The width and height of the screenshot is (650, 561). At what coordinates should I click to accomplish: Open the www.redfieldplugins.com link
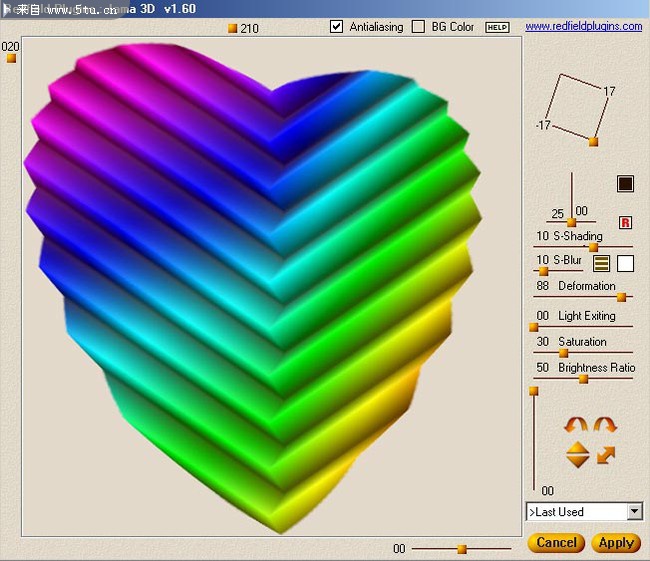(583, 26)
